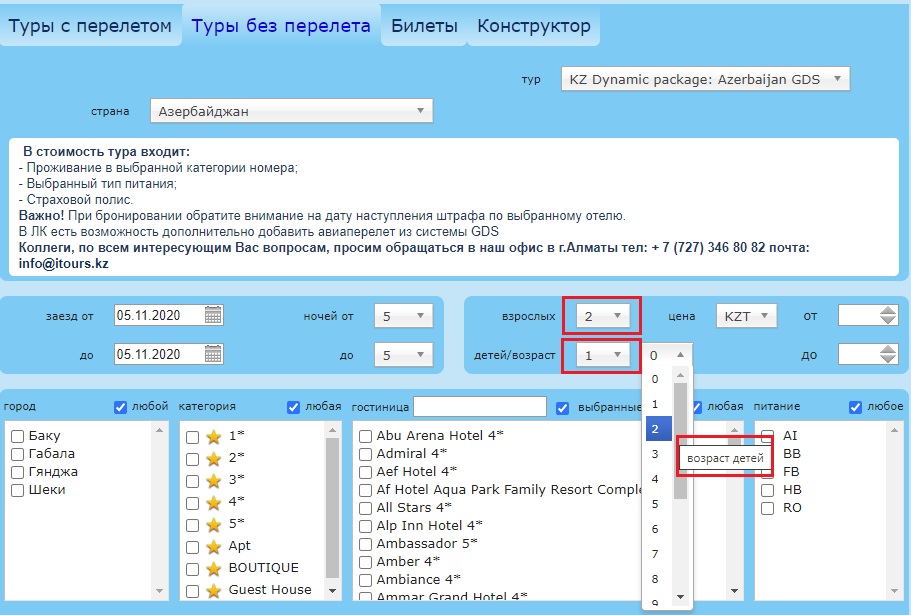This screenshot has height=615, width=911.
Task: Open the 'Билеты' tab
Action: [x=424, y=26]
